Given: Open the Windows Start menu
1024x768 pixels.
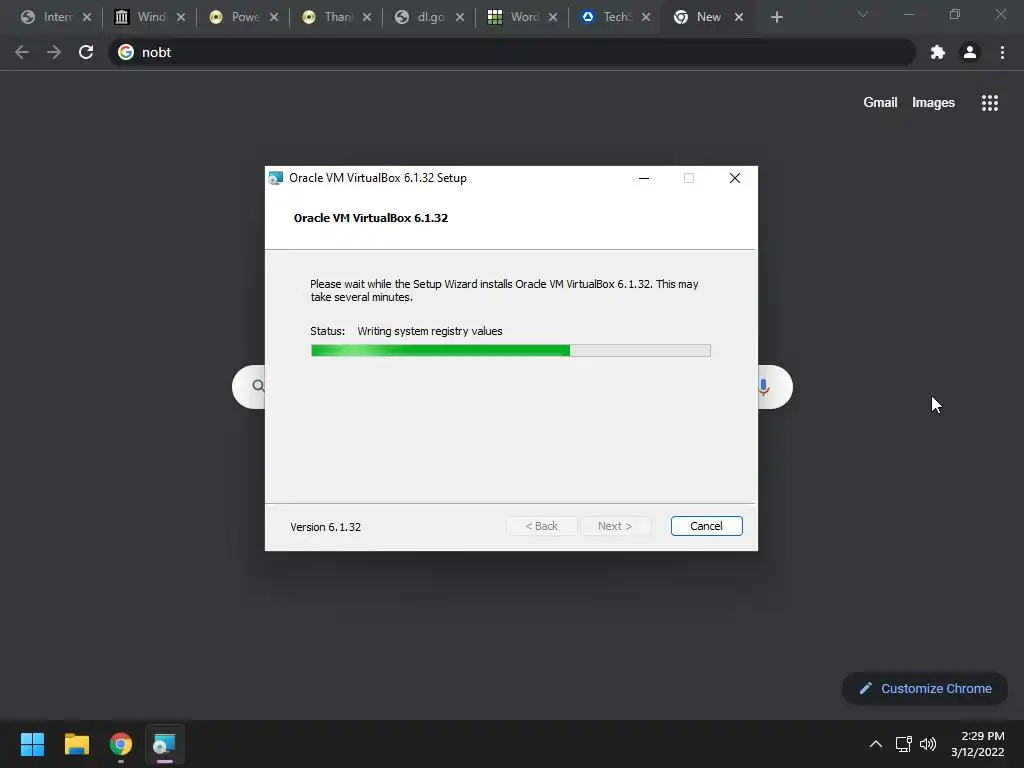Looking at the screenshot, I should [32, 744].
